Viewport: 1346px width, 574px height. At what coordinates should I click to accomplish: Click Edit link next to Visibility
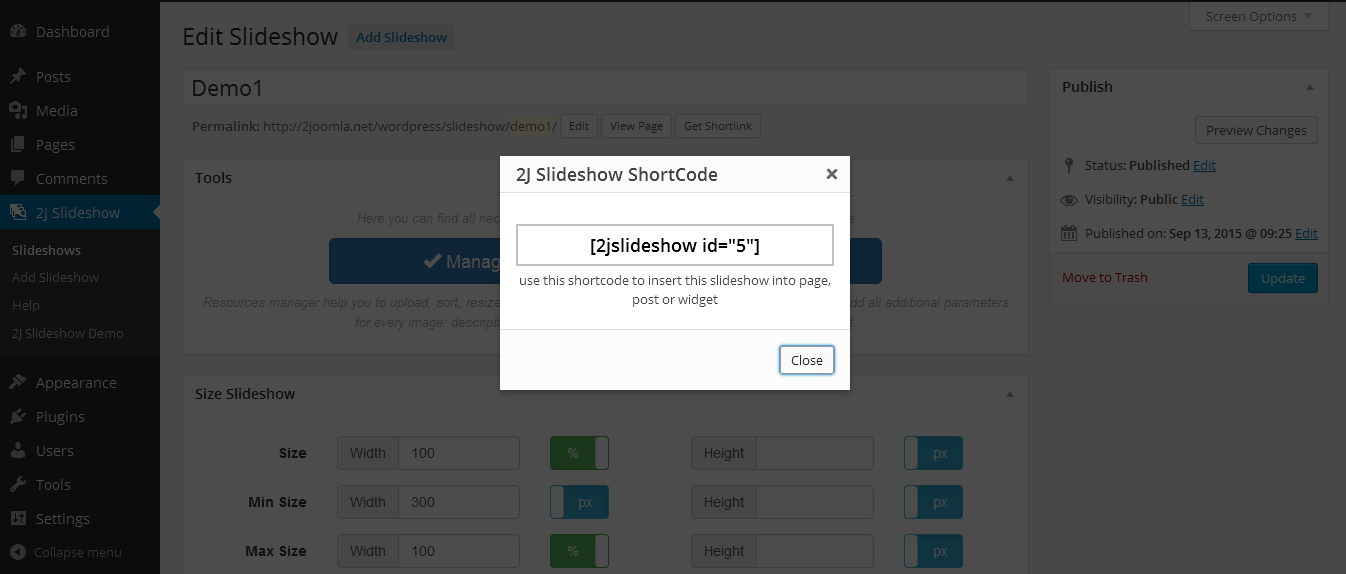[1192, 199]
